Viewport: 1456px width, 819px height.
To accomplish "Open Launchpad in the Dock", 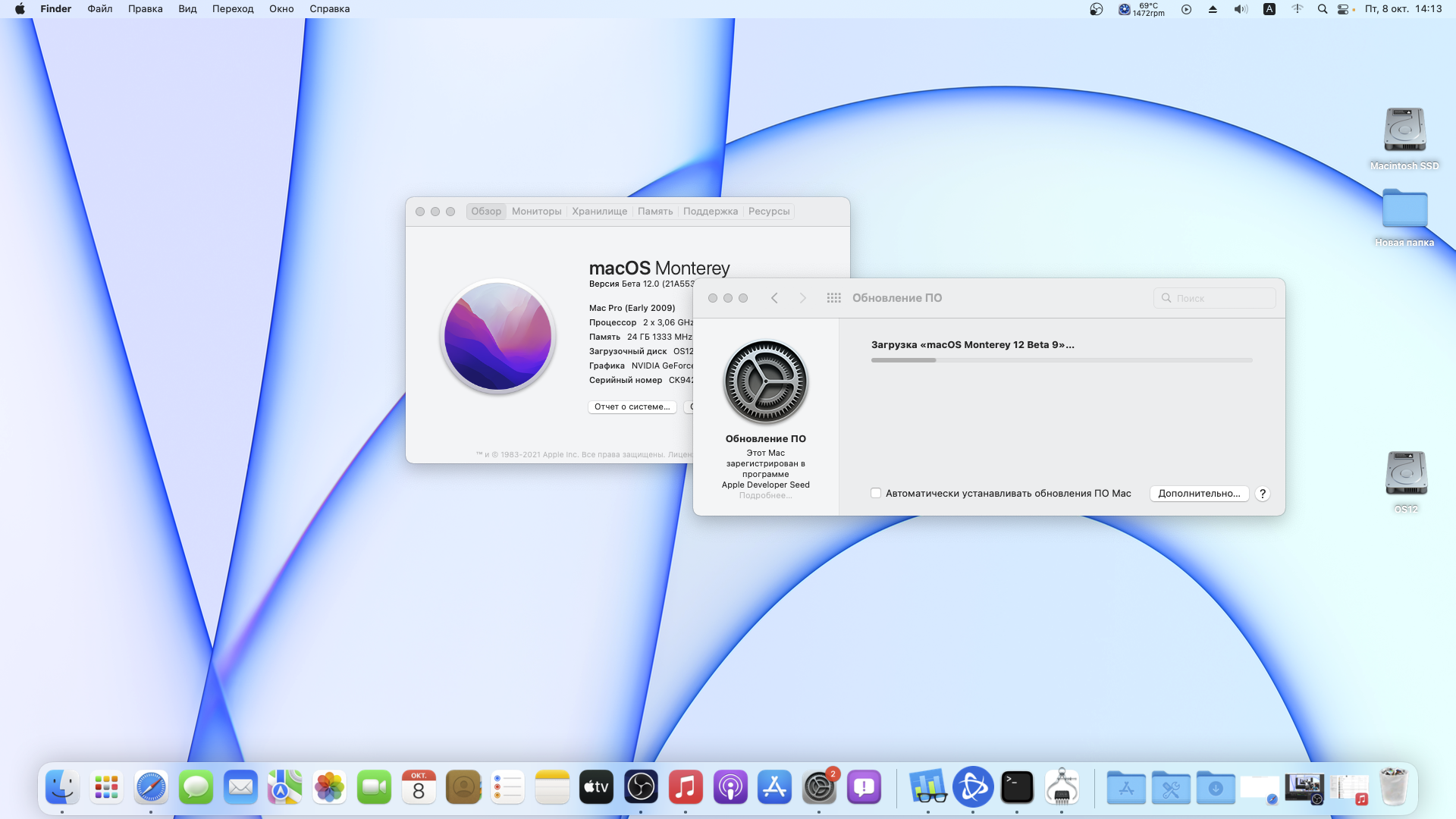I will (106, 787).
